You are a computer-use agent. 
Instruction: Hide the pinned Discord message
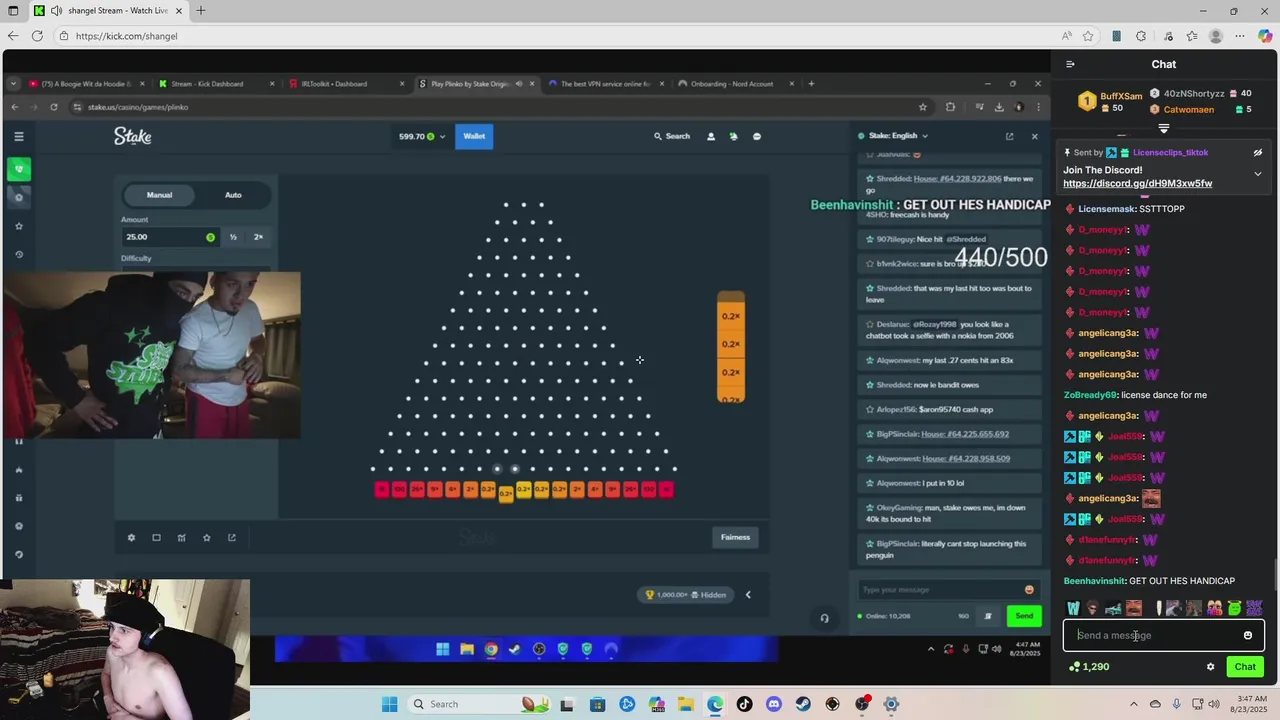(1258, 153)
